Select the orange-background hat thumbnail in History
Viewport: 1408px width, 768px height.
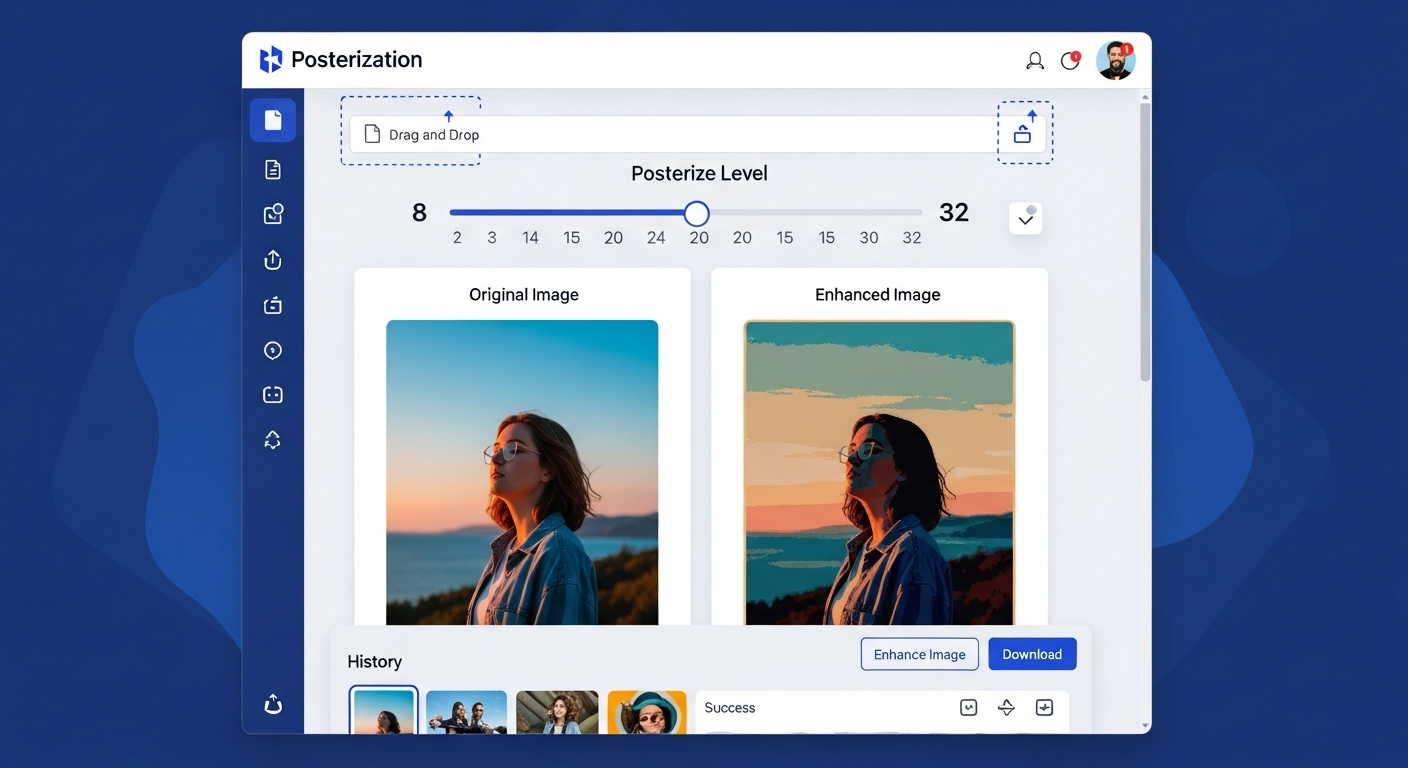point(647,712)
